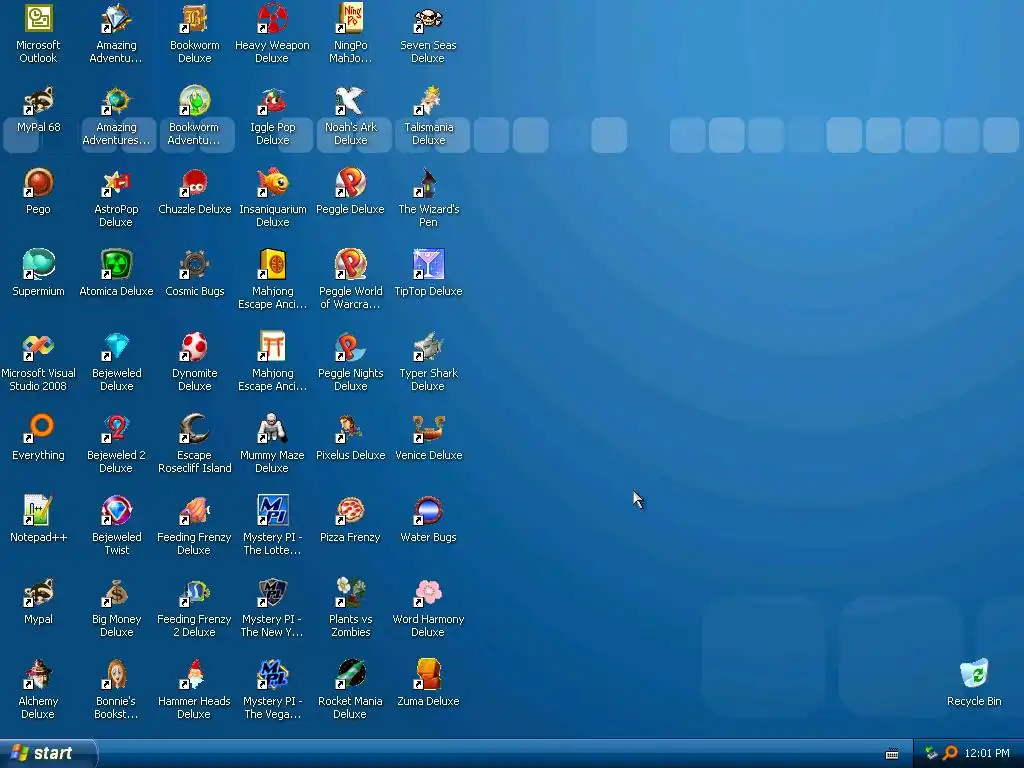Image resolution: width=1024 pixels, height=768 pixels.
Task: Click Hammer Heads Deluxe icon
Action: (x=194, y=675)
